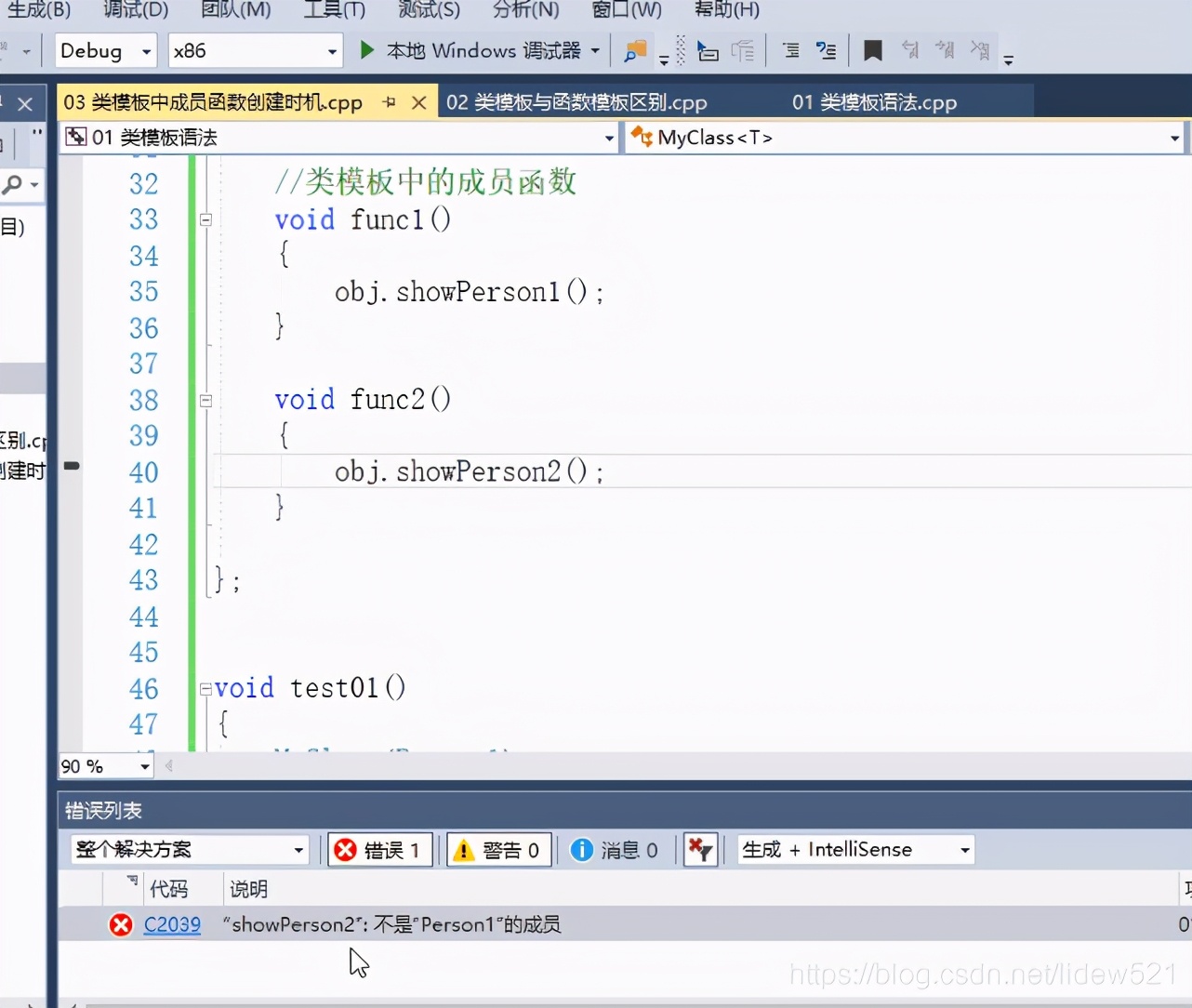Open the 调试(D) menu
Viewport: 1192px width, 1008px height.
134,11
